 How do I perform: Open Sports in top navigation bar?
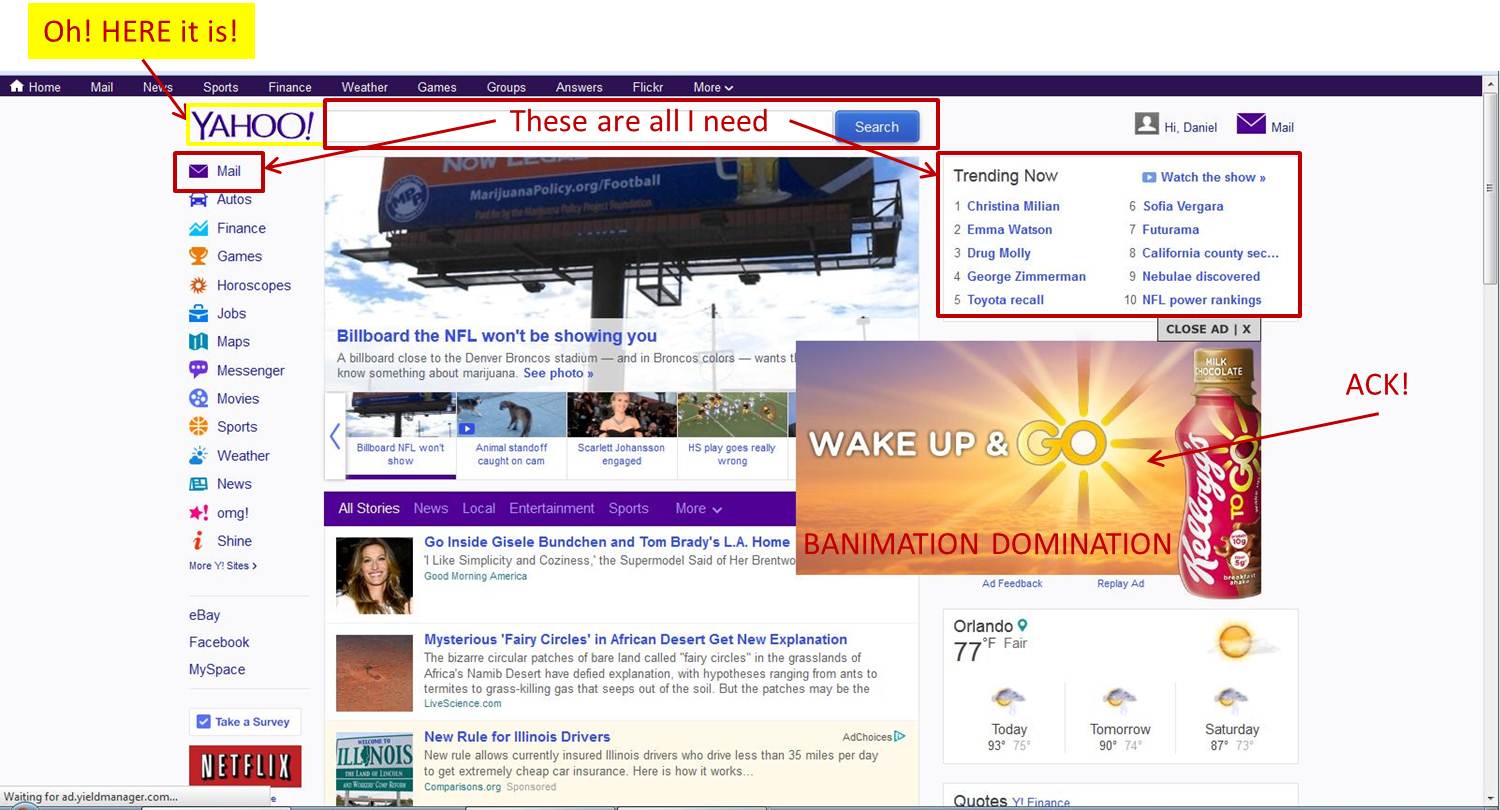point(221,87)
